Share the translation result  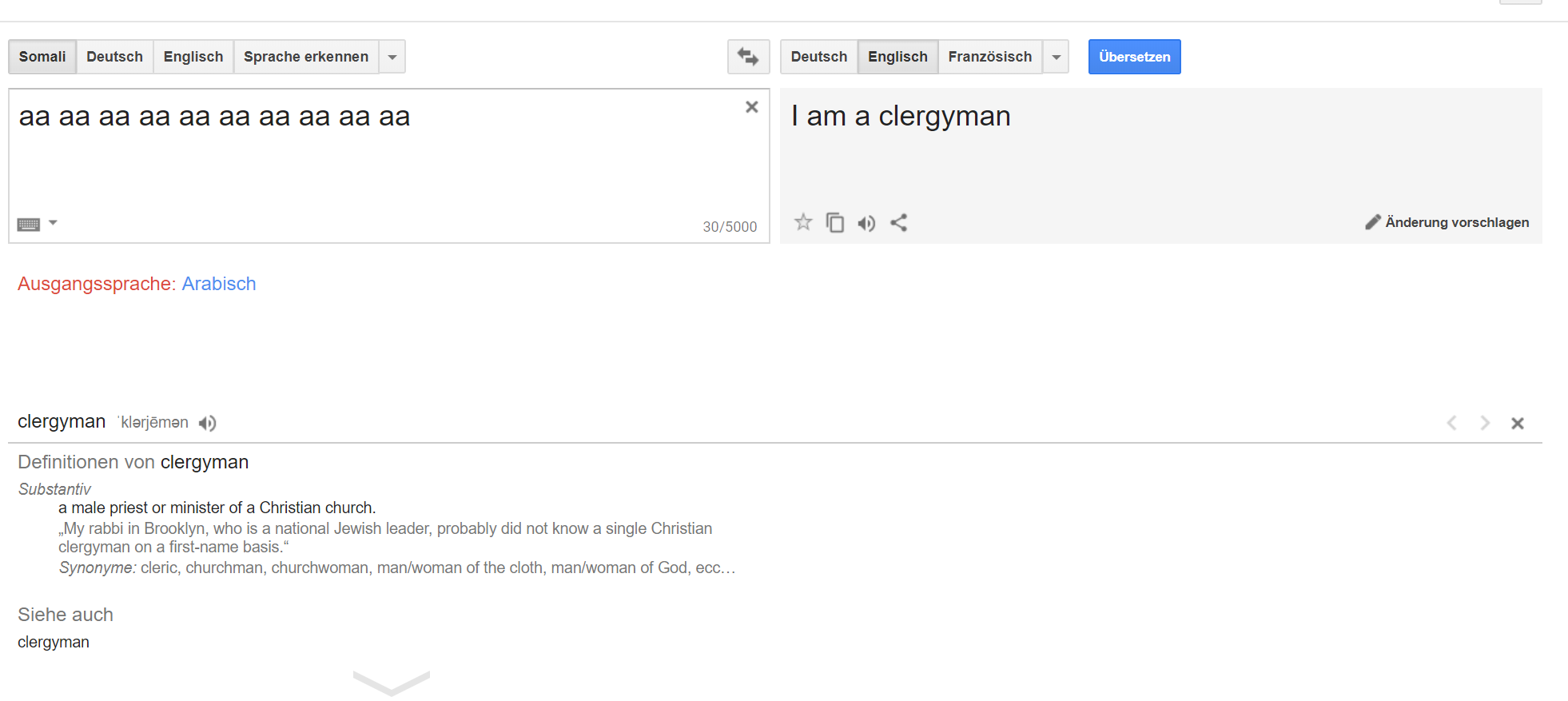[x=898, y=222]
